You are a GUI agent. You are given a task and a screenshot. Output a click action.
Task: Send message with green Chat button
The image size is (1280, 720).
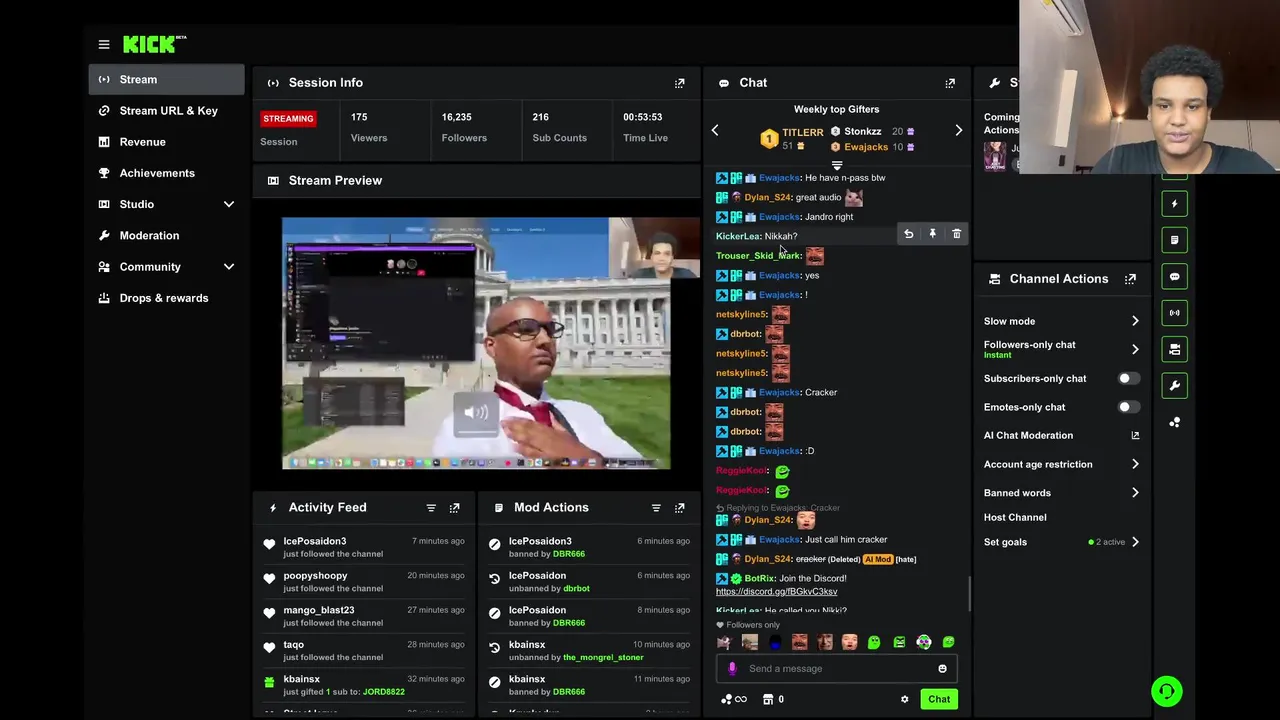coord(939,699)
